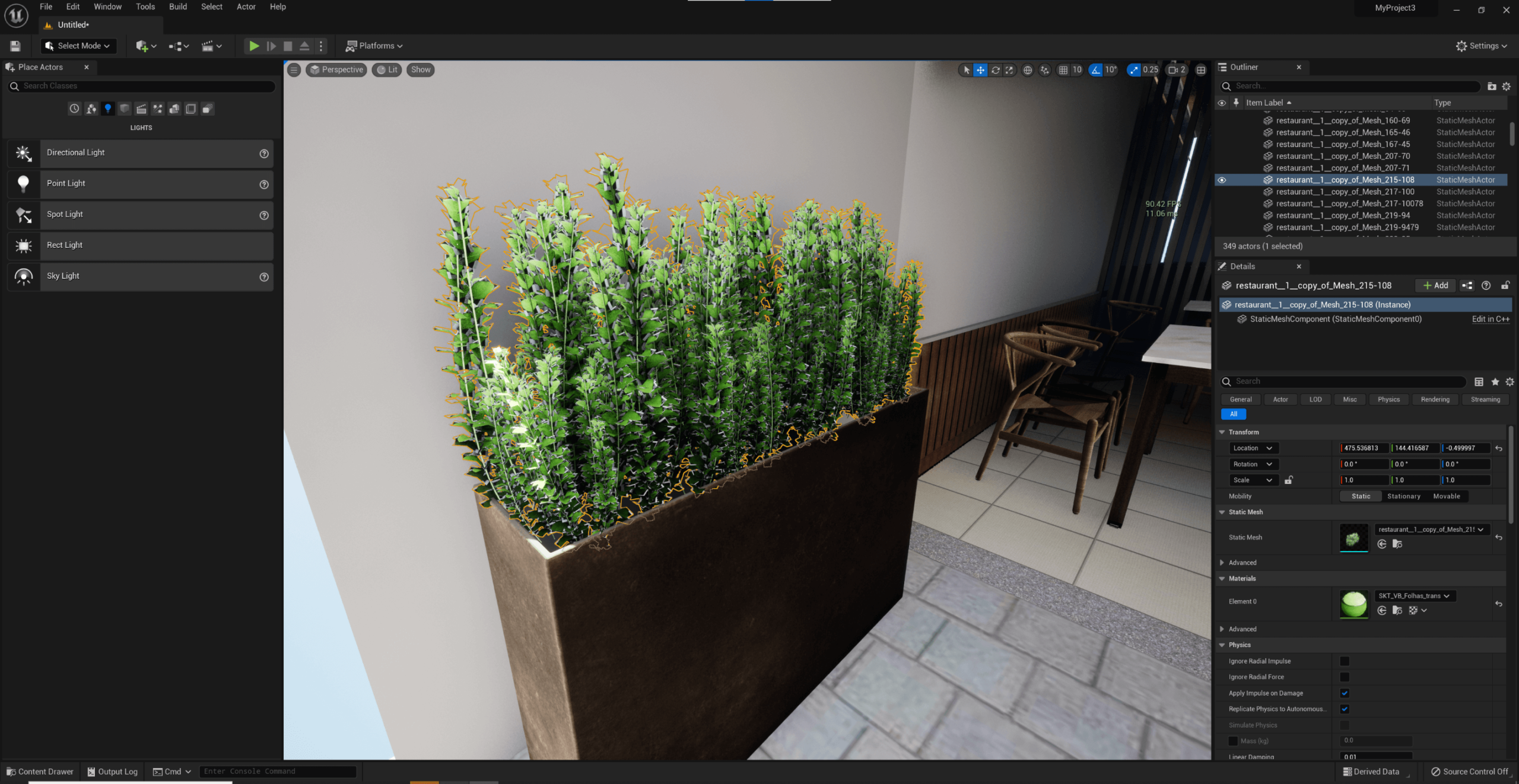Toggle visibility of restaurant_1__copy_of_Mesh_215-108 actor

point(1222,180)
